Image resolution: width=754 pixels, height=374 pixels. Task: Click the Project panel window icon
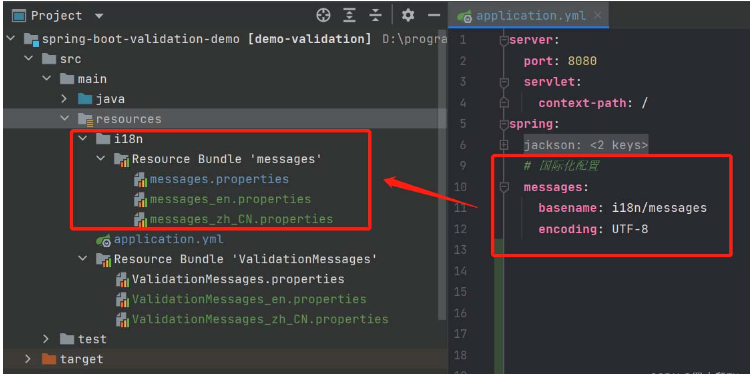pos(19,16)
